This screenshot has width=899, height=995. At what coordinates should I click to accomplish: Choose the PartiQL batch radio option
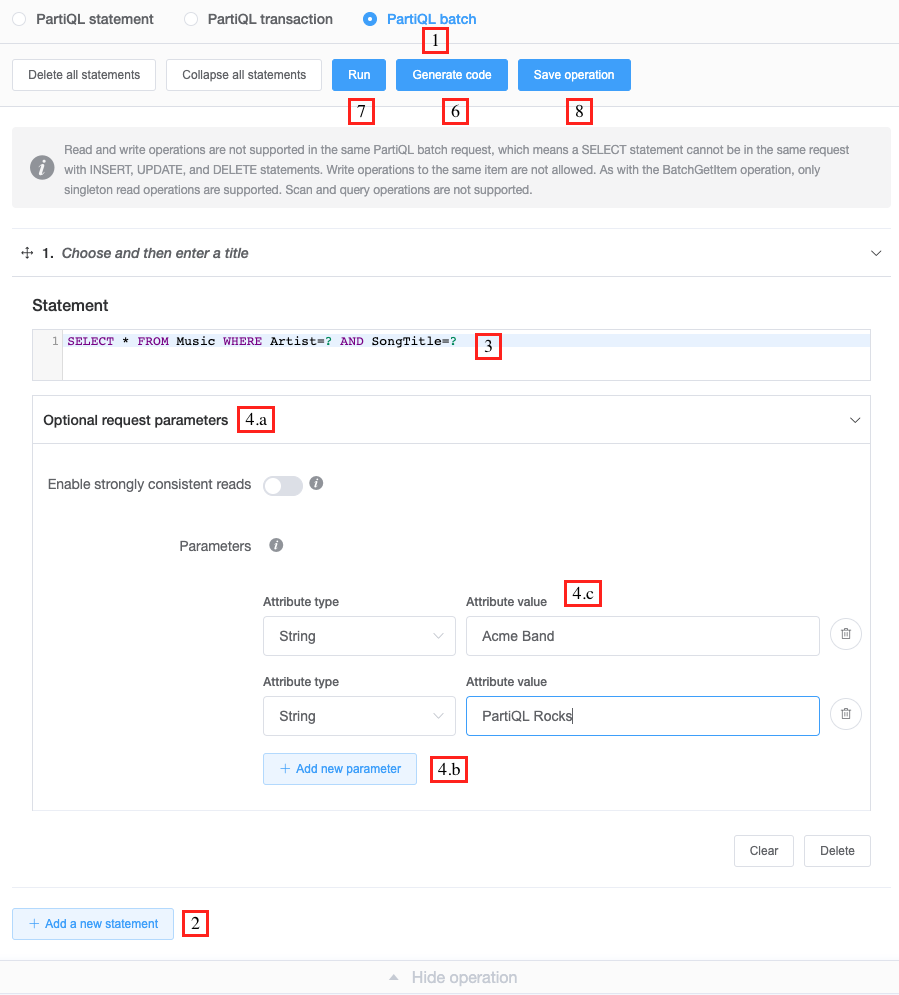(x=370, y=19)
